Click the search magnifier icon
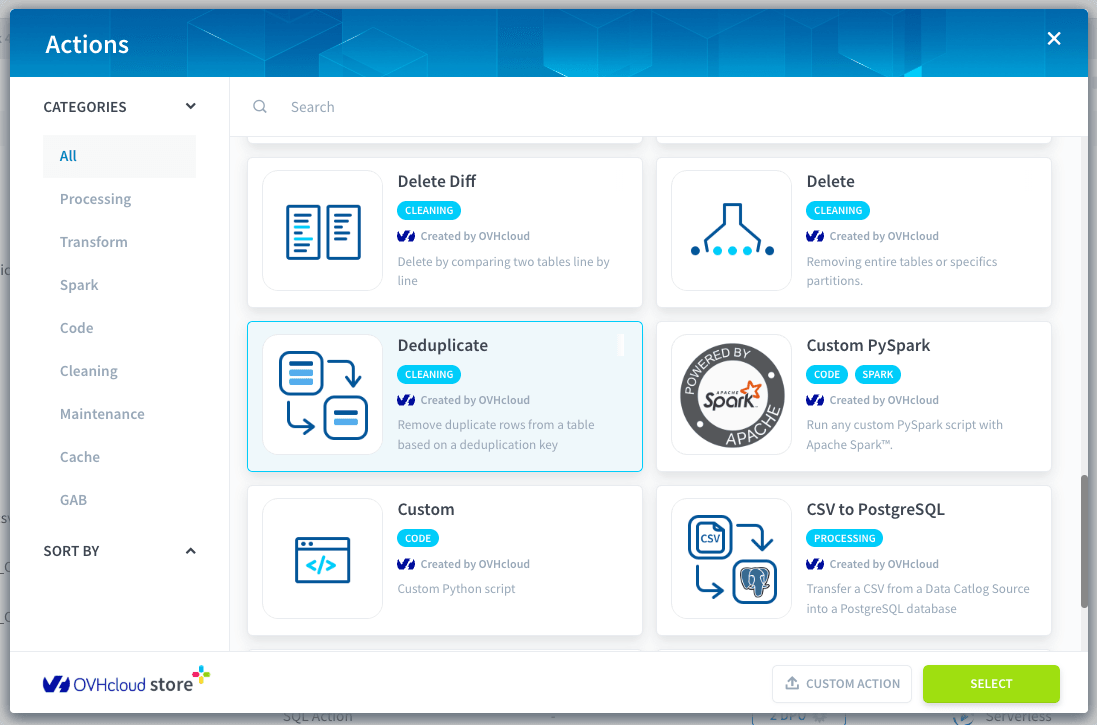The width and height of the screenshot is (1097, 725). [x=260, y=106]
